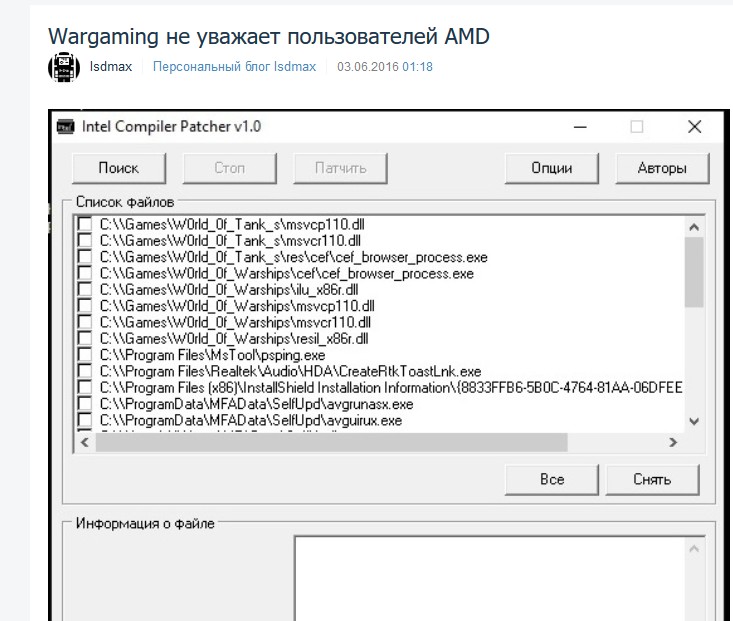733x621 pixels.
Task: Click the post date 03.06.2016 01:18
Action: coord(385,66)
